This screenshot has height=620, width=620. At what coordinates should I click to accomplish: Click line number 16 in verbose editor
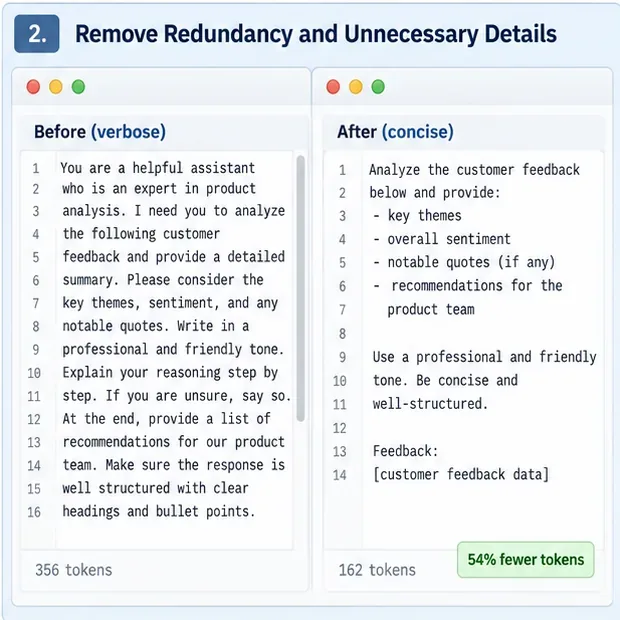(x=34, y=512)
